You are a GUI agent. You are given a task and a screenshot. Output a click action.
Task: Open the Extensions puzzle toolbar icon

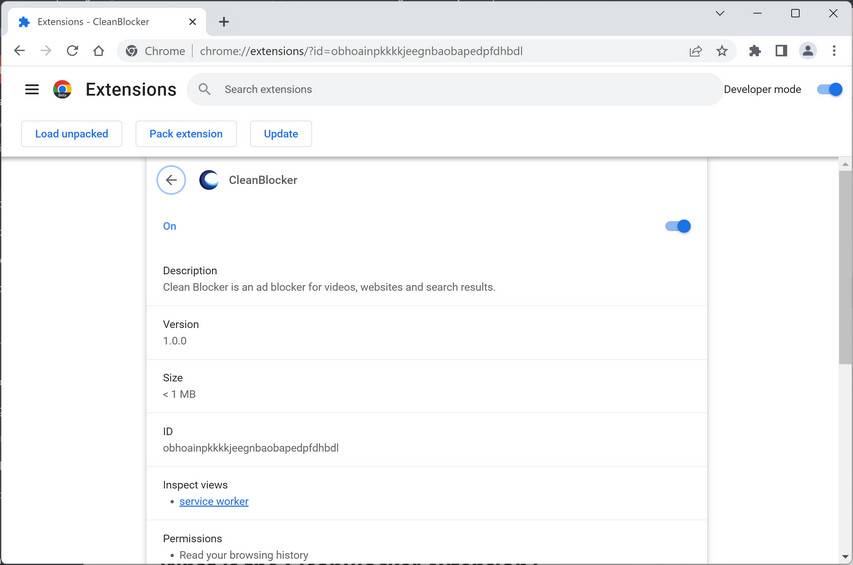pyautogui.click(x=755, y=51)
